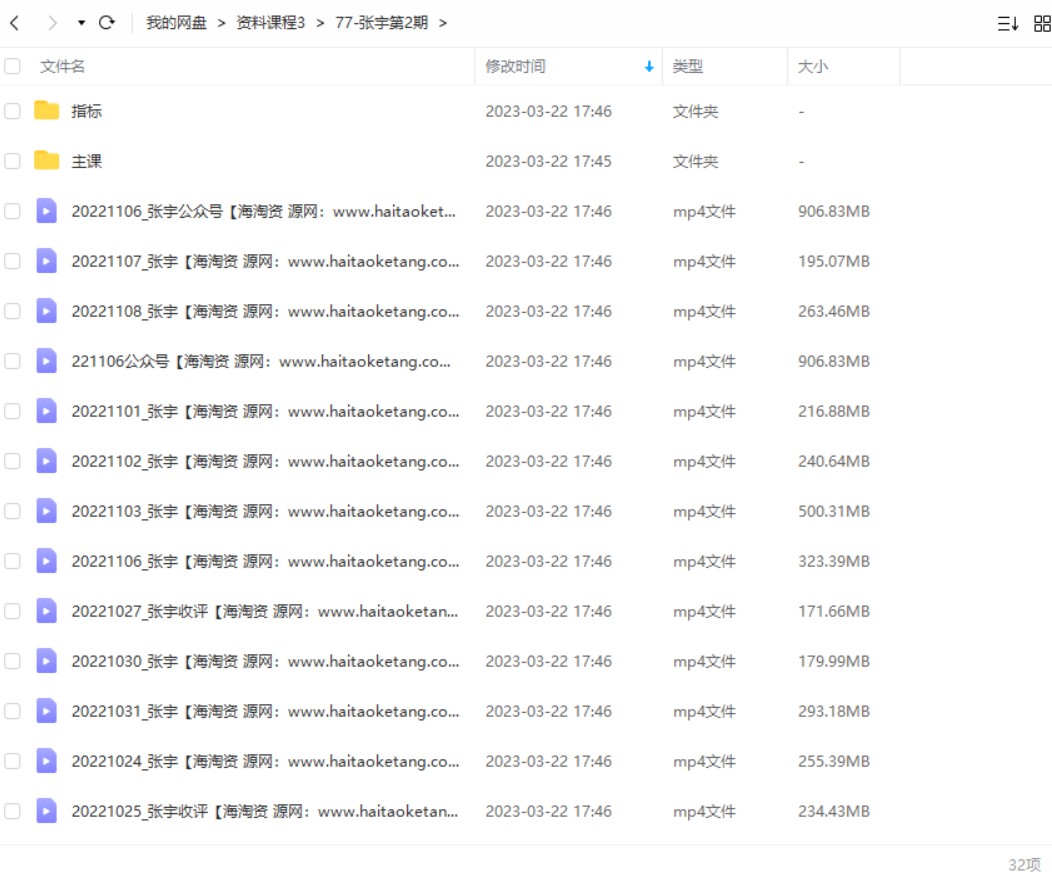Switch to grid view icon

1042,24
